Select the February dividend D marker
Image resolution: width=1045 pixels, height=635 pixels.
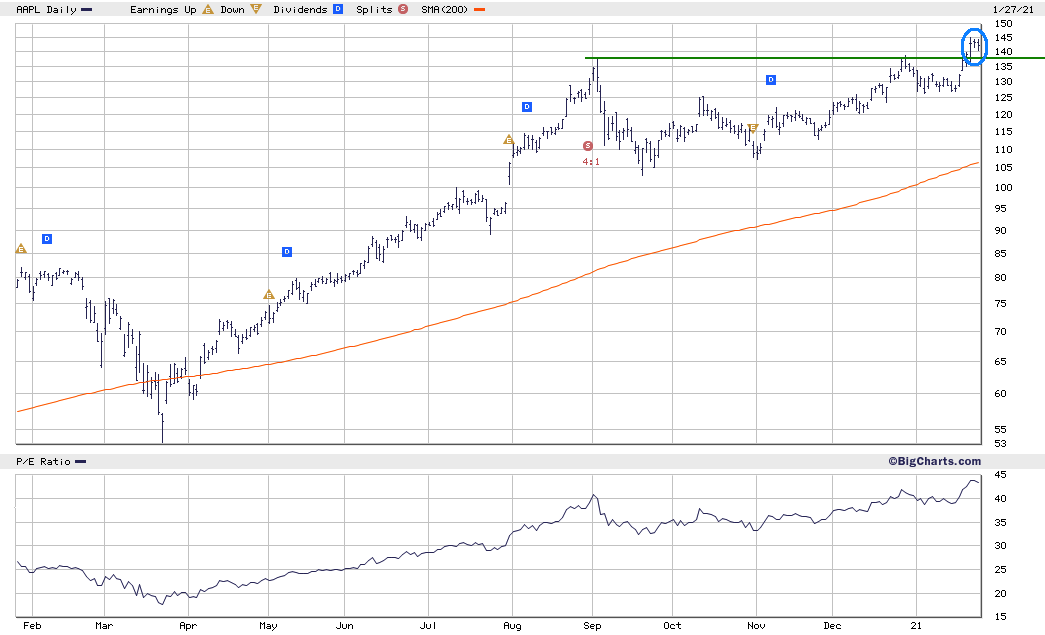coord(47,239)
